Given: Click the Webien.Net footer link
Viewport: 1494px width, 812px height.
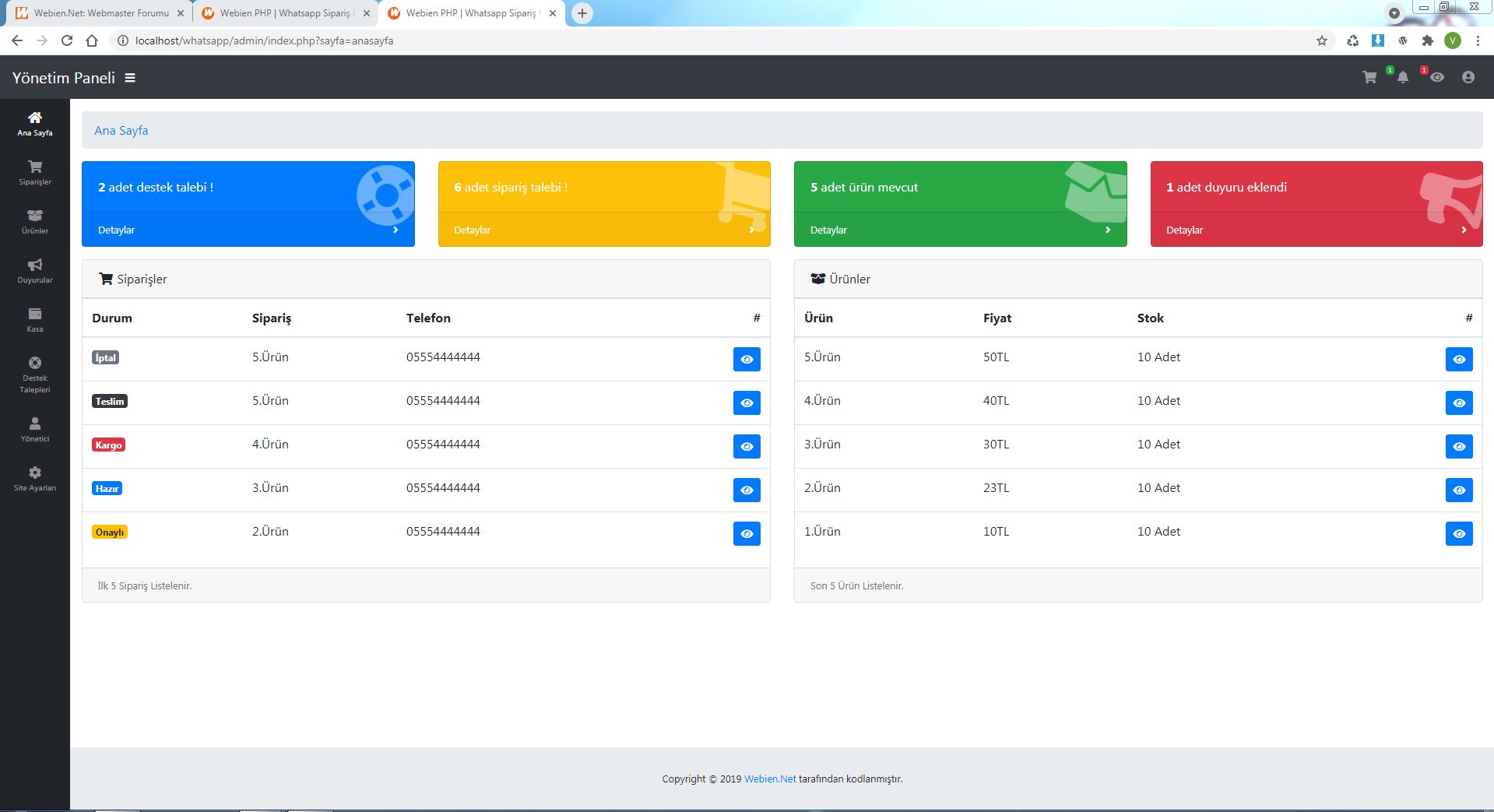Looking at the screenshot, I should tap(769, 779).
